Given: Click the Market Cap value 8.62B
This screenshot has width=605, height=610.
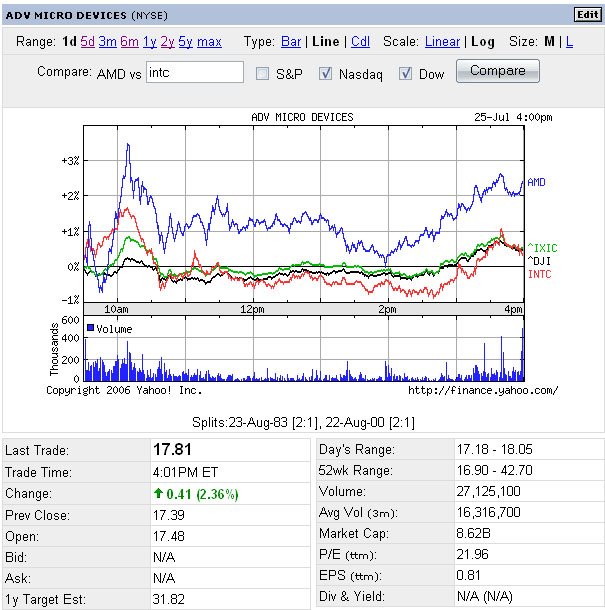Looking at the screenshot, I should click(473, 533).
